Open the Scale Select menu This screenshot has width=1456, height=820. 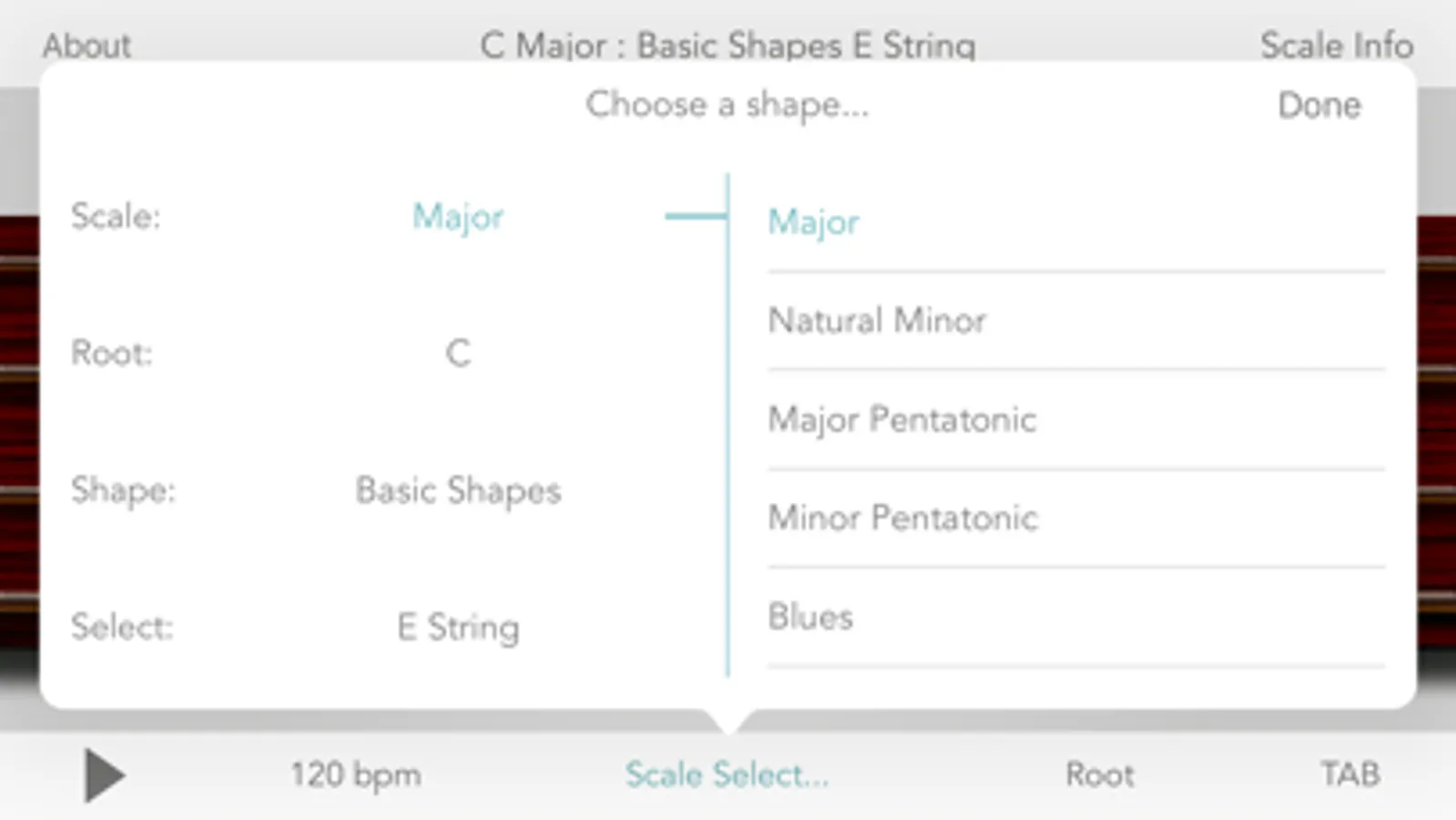tap(727, 775)
